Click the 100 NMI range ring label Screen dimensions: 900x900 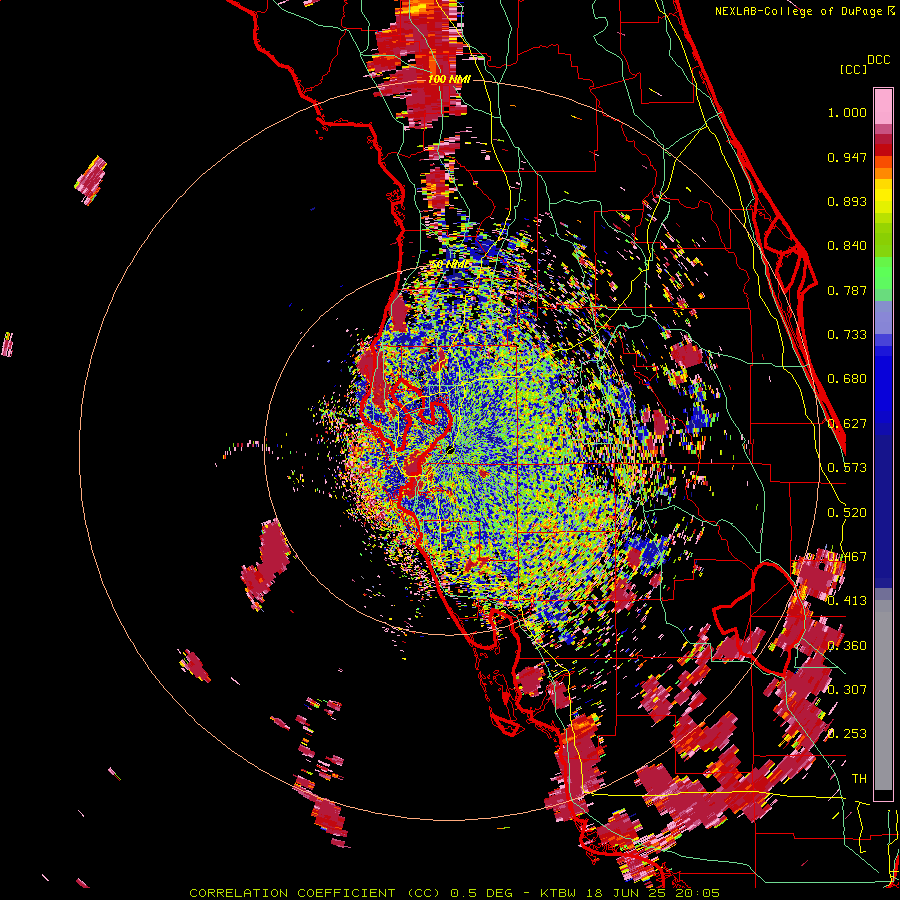point(449,79)
